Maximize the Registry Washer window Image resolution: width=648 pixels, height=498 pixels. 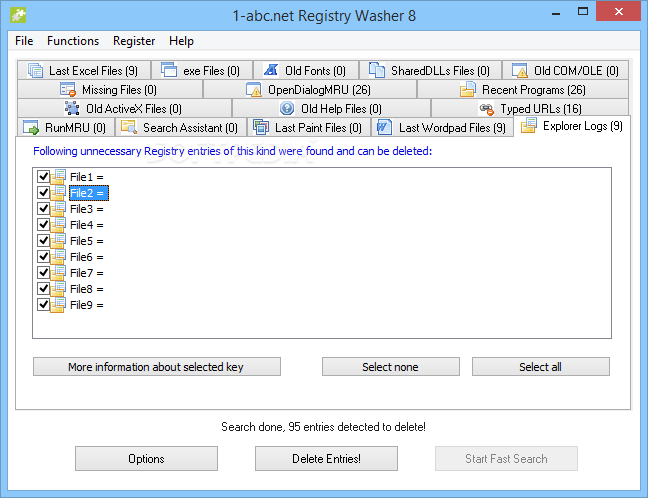coord(582,12)
